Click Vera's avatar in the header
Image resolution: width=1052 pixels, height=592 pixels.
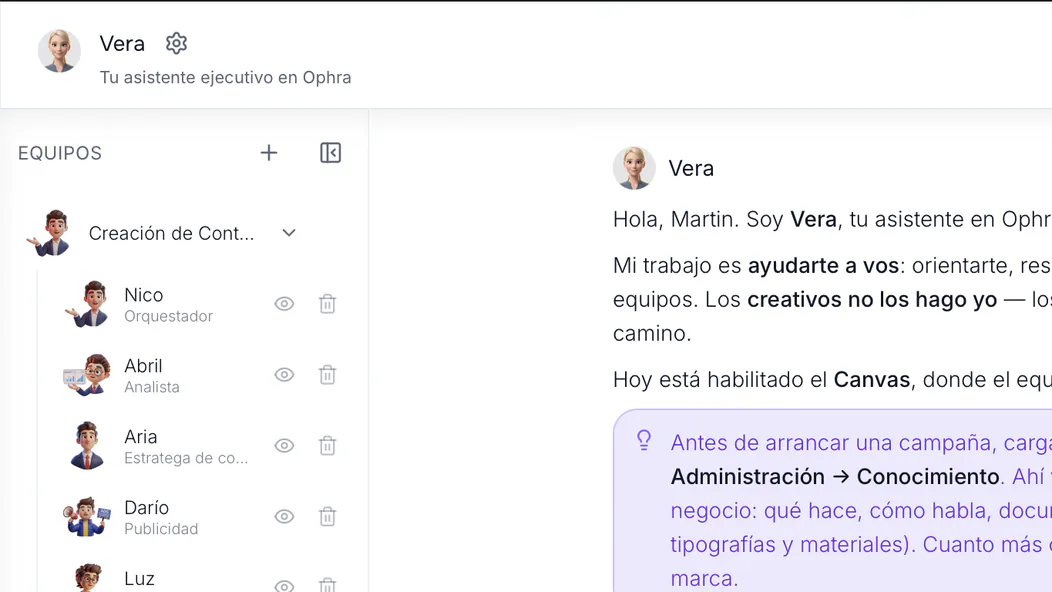click(x=59, y=51)
